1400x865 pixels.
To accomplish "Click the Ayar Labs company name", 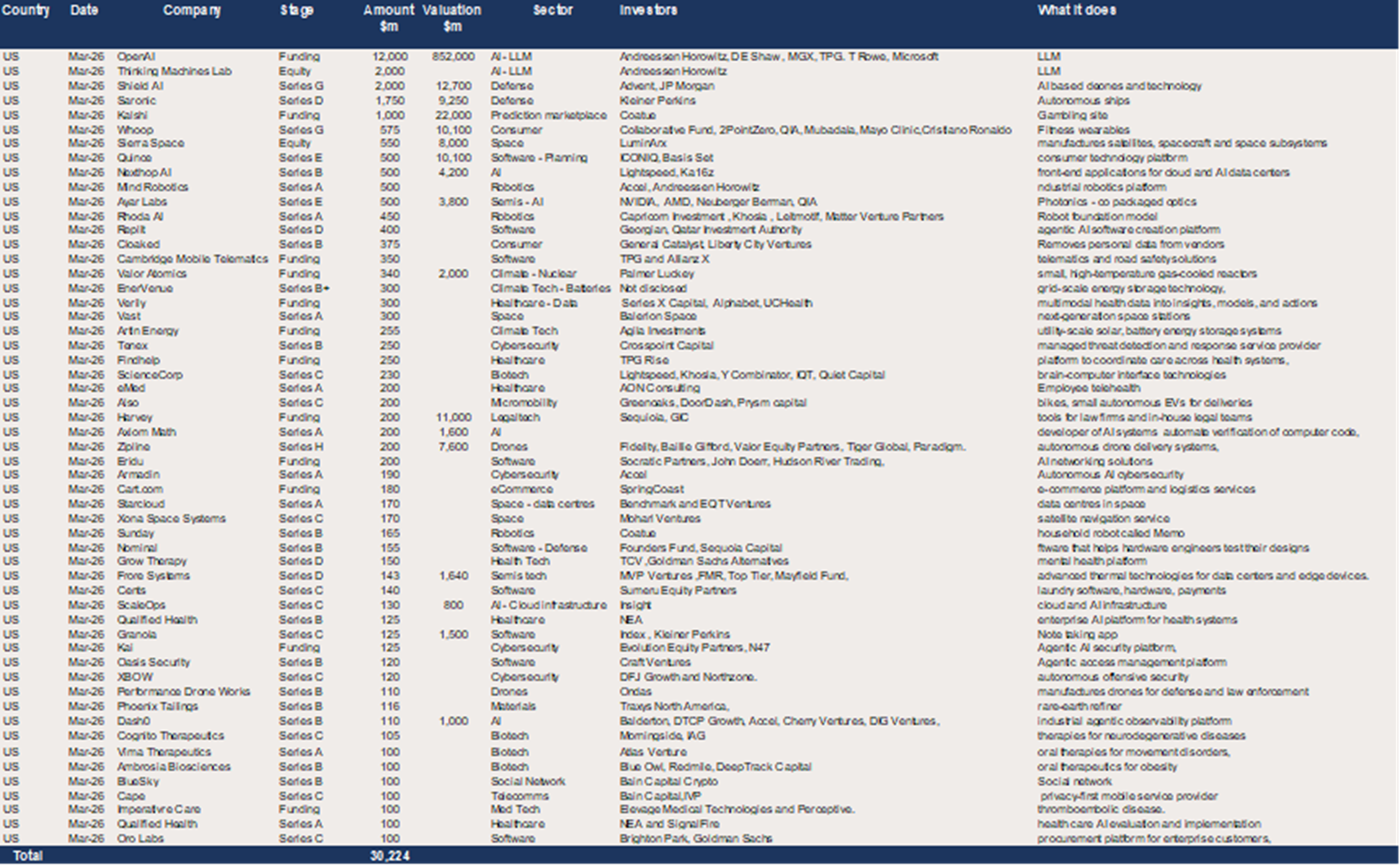I will pyautogui.click(x=142, y=202).
